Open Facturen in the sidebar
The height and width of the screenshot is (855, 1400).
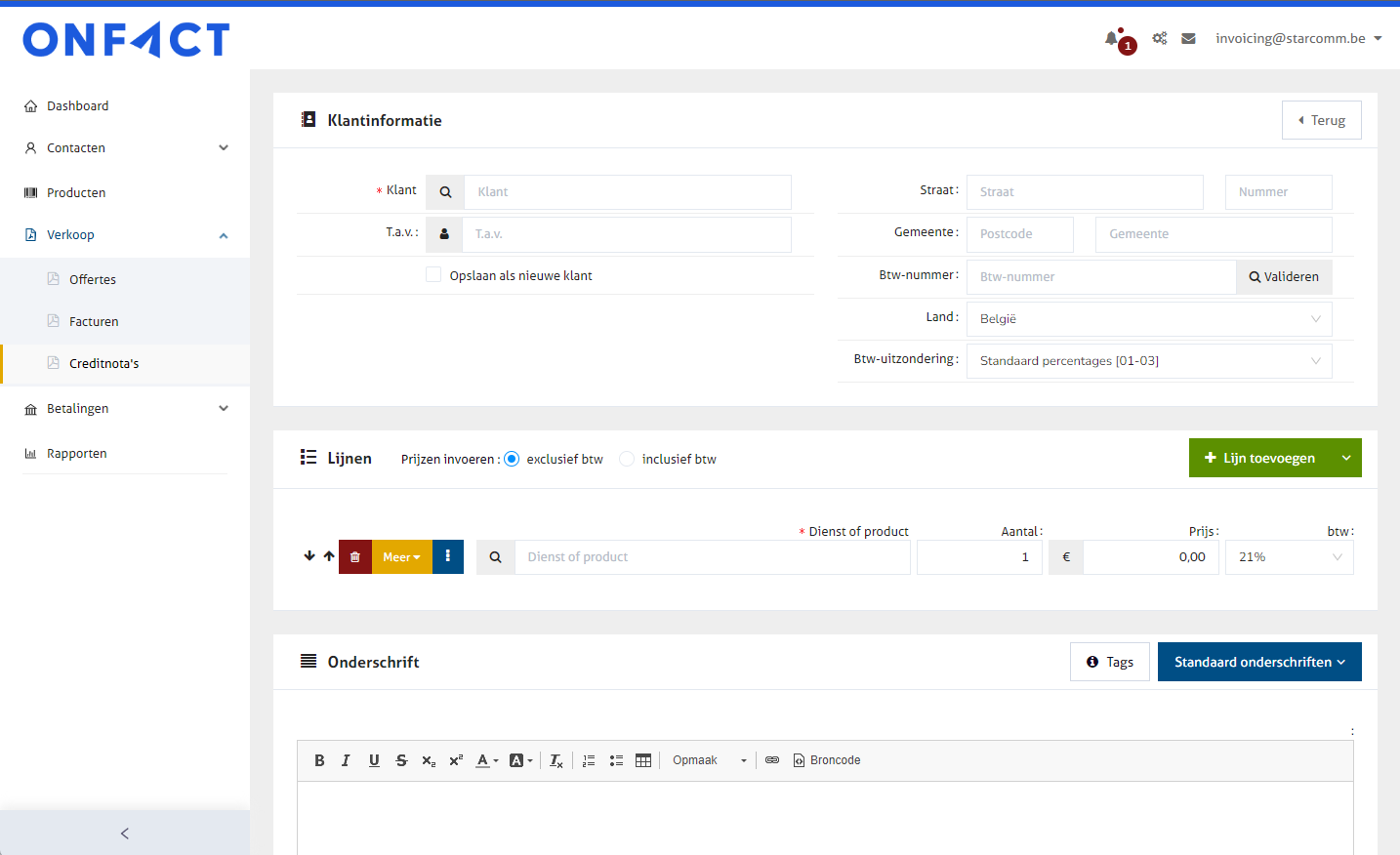tap(94, 321)
